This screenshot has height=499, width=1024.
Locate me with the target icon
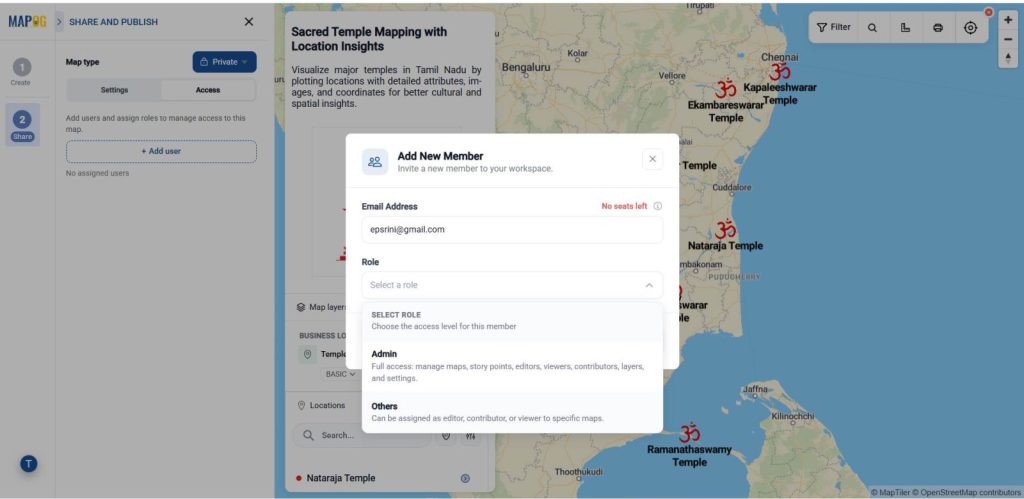[x=970, y=27]
